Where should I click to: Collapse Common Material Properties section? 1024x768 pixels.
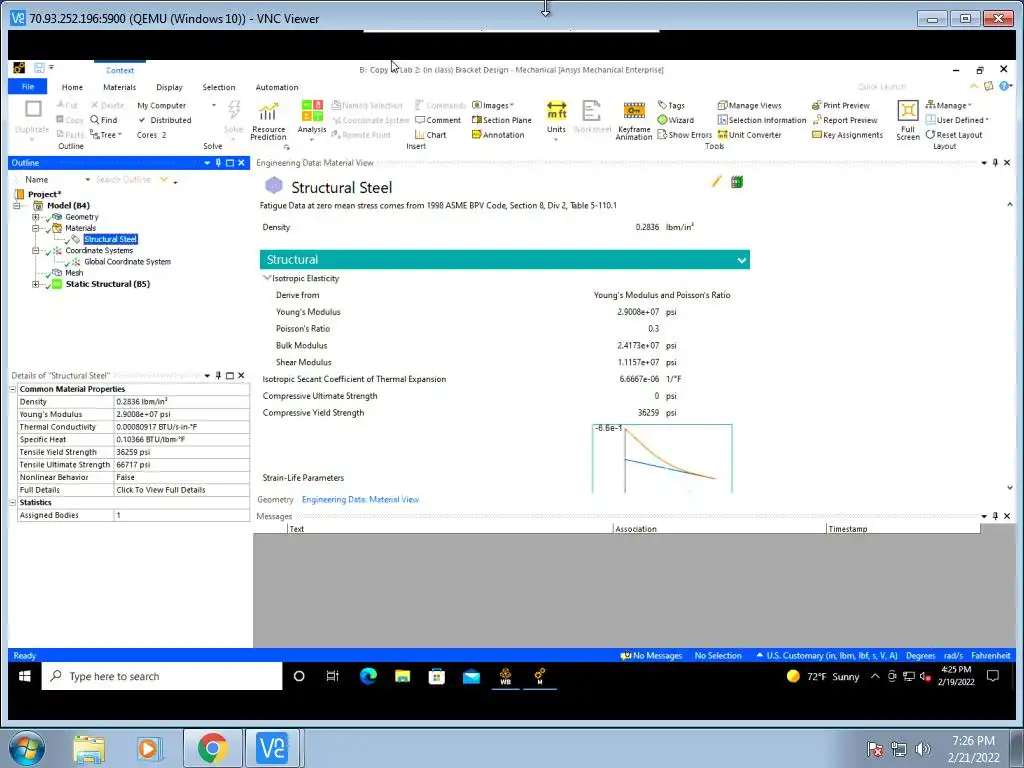pyautogui.click(x=12, y=389)
